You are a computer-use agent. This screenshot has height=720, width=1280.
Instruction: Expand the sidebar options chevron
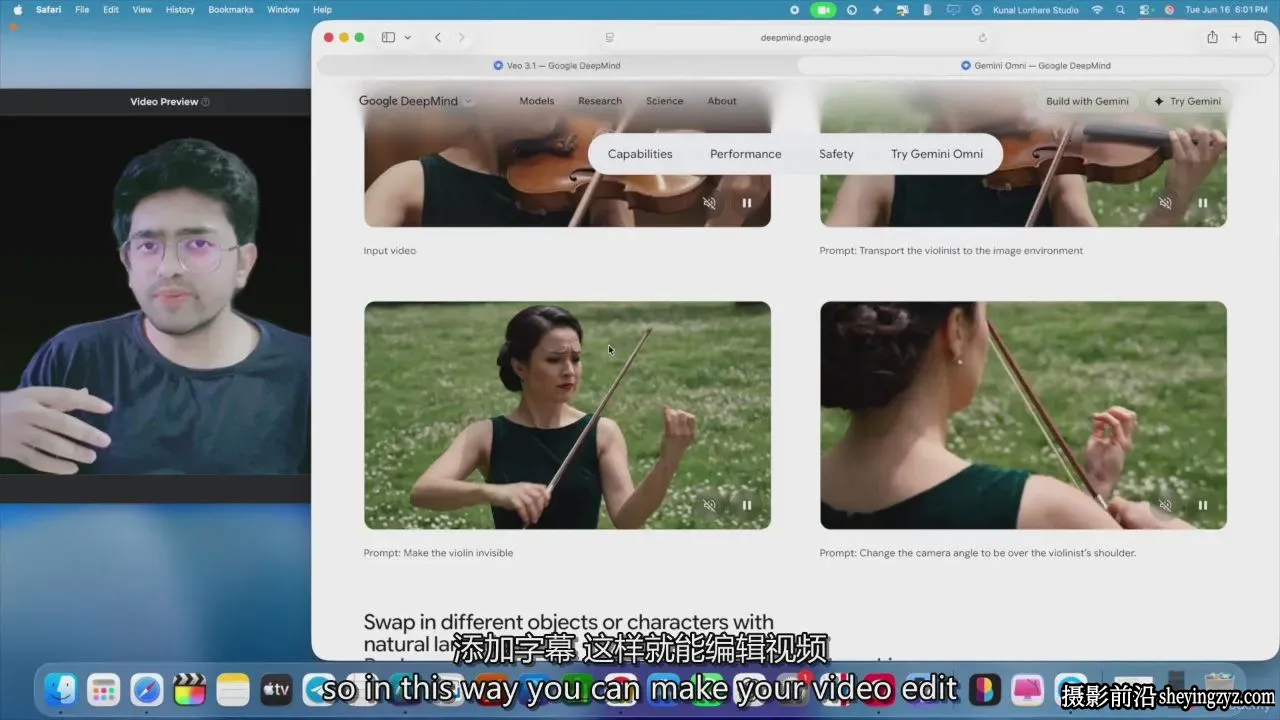click(407, 38)
